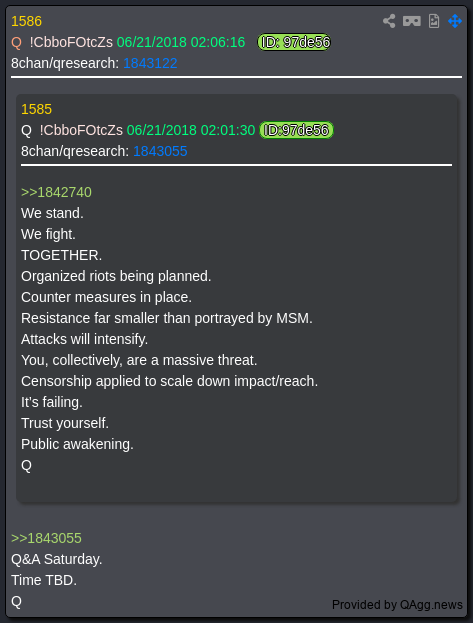Click the image file icon
Image resolution: width=473 pixels, height=623 pixels.
434,21
